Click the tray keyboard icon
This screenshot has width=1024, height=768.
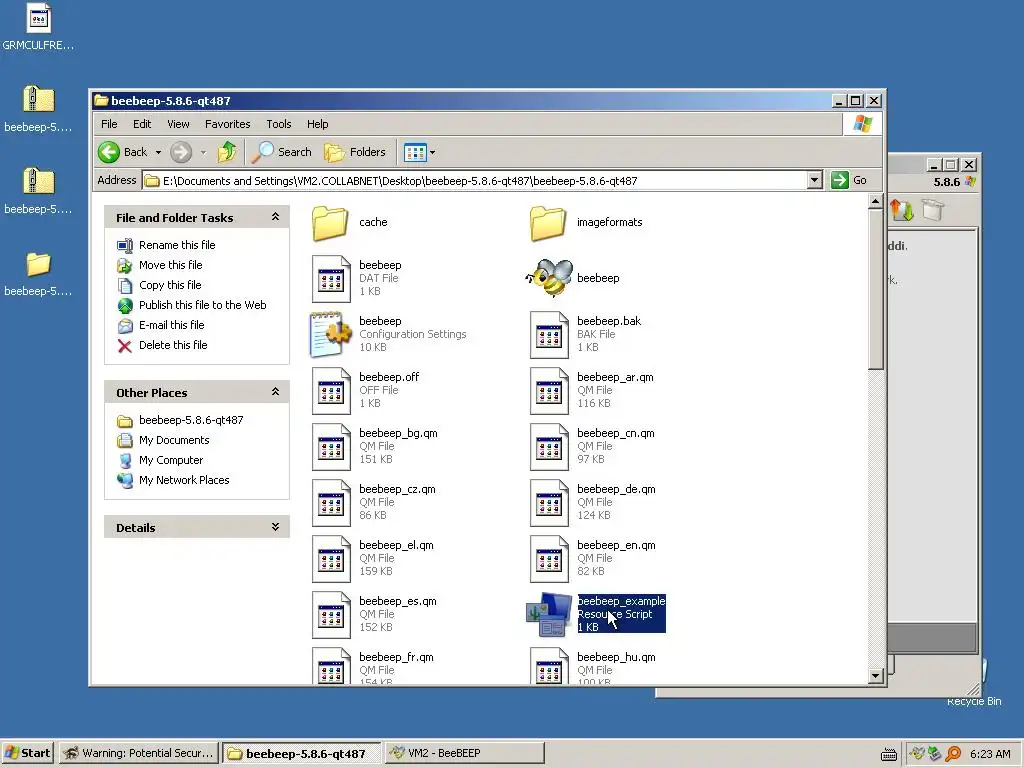click(889, 755)
